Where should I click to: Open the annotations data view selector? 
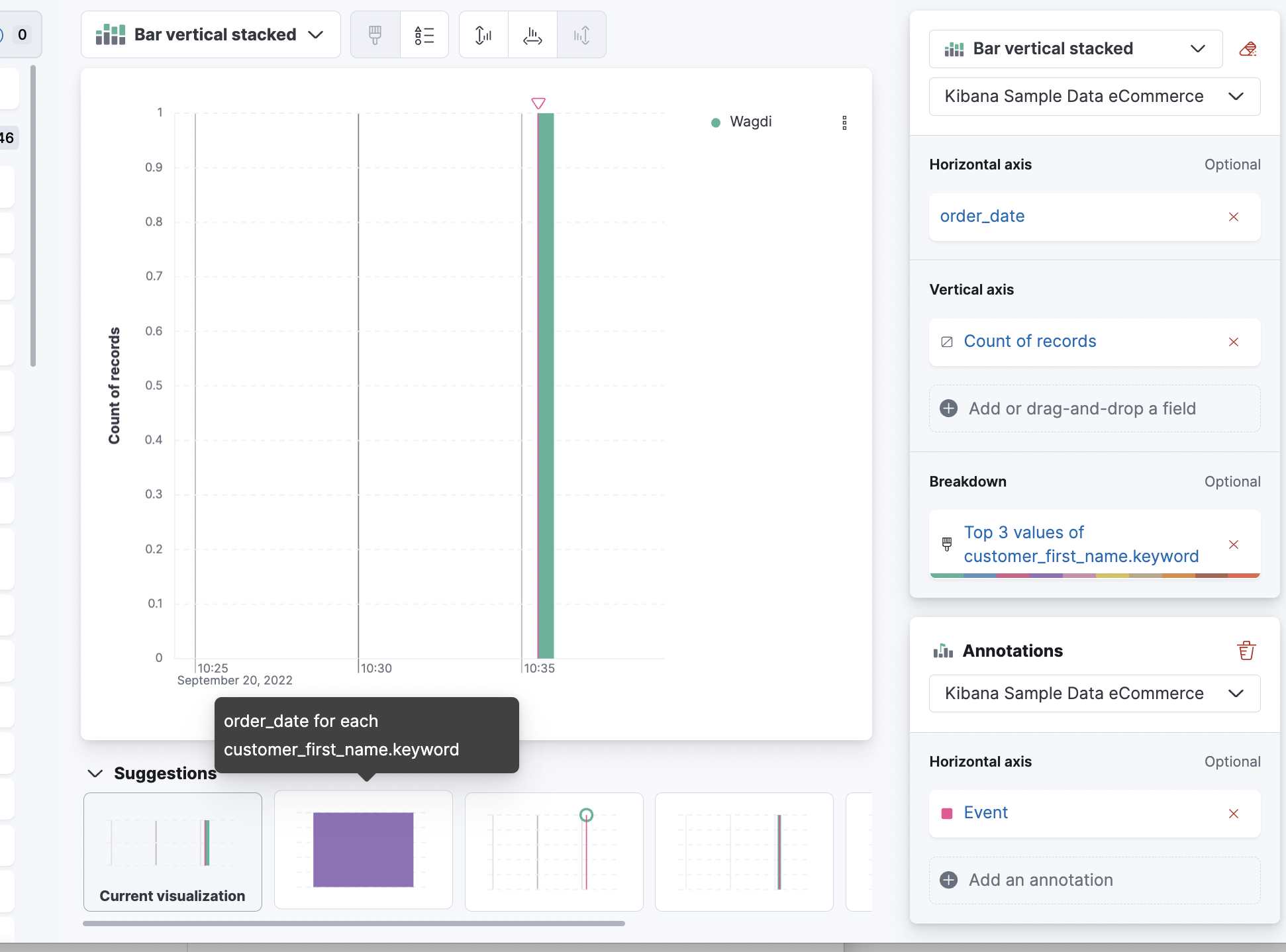point(1093,693)
